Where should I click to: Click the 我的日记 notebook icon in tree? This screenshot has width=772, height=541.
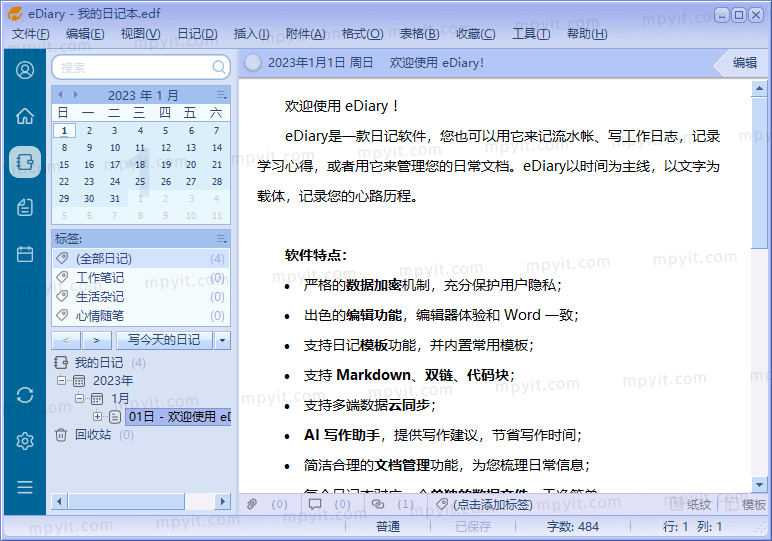[x=61, y=363]
